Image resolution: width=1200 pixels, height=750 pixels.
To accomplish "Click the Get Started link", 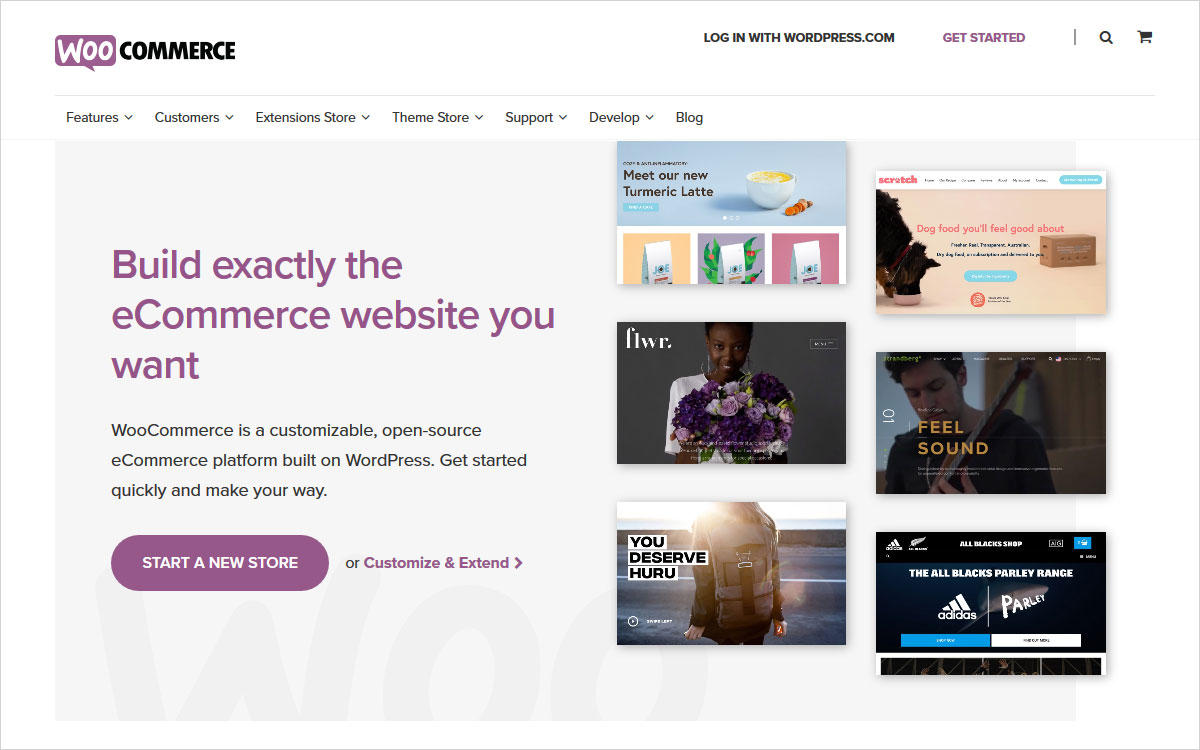I will click(983, 37).
